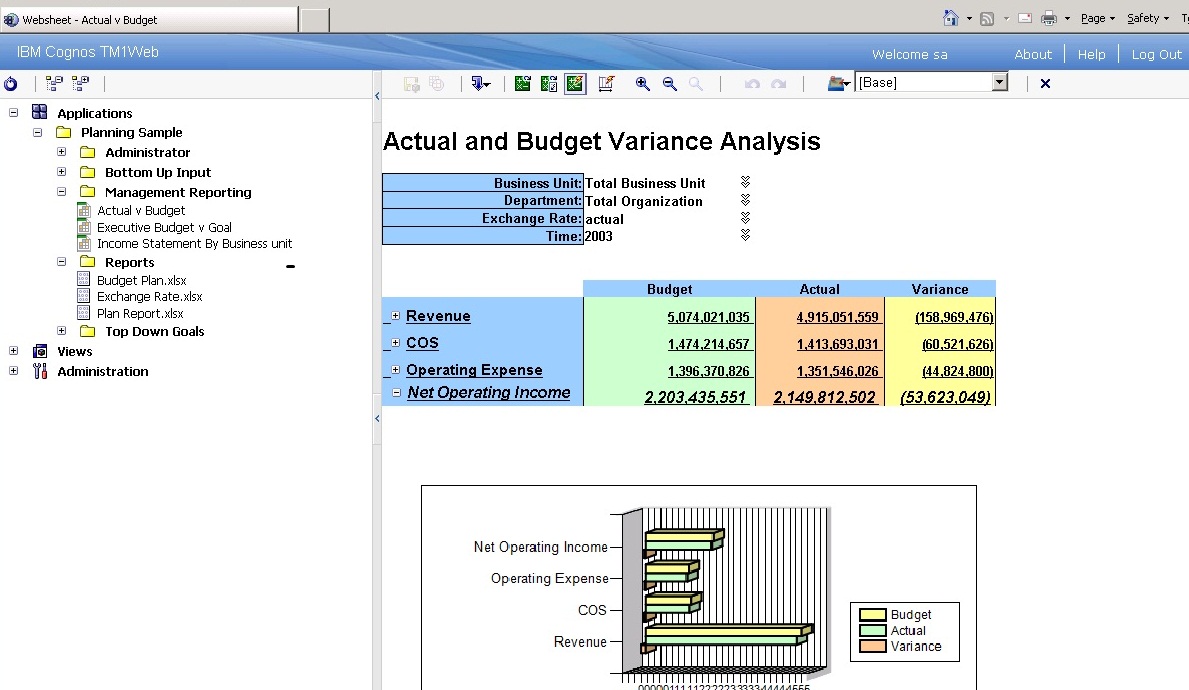This screenshot has width=1189, height=690.
Task: Open Exchange Rate.xlsx report
Action: (149, 296)
